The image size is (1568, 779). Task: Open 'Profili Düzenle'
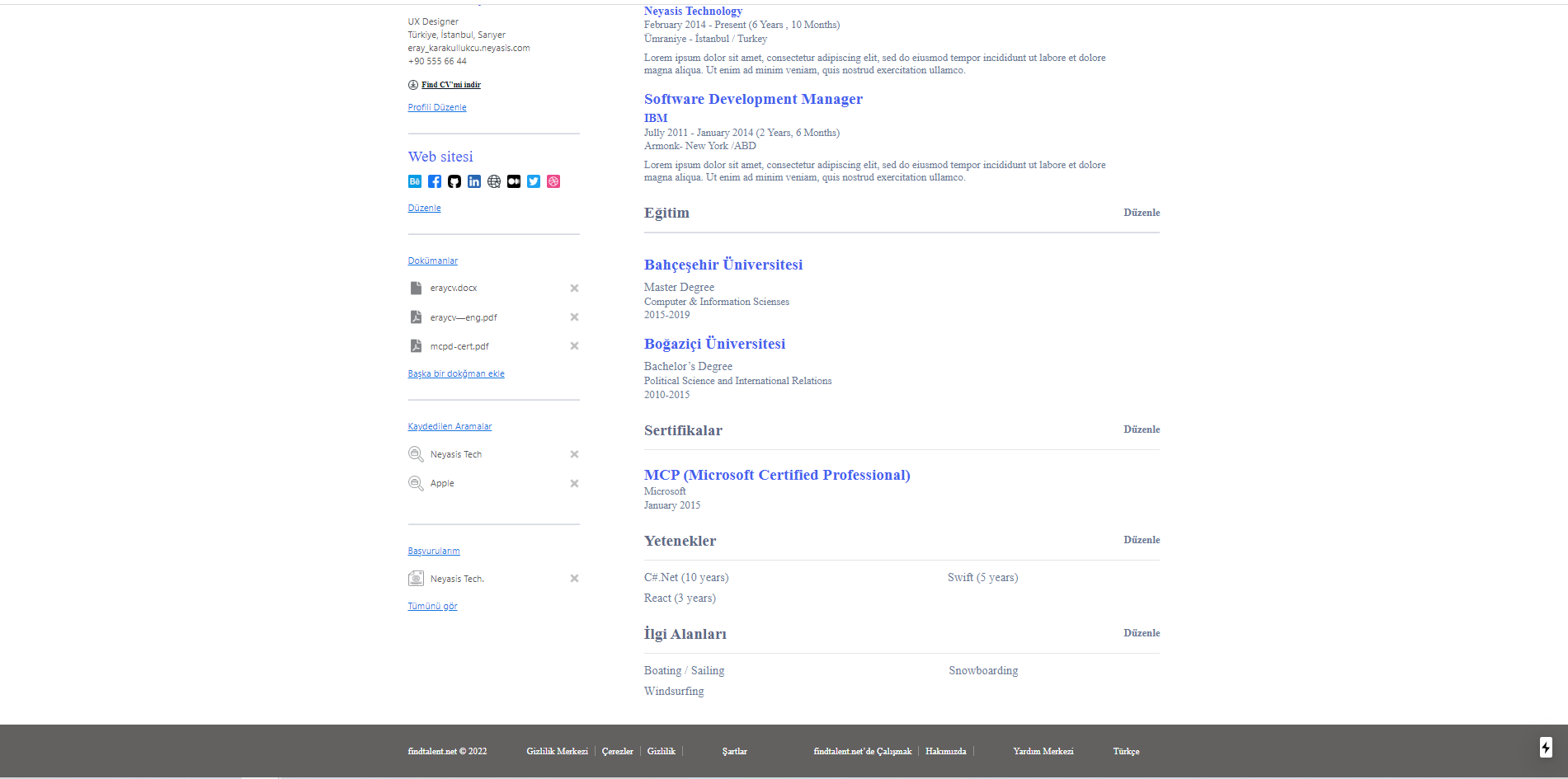[x=436, y=106]
